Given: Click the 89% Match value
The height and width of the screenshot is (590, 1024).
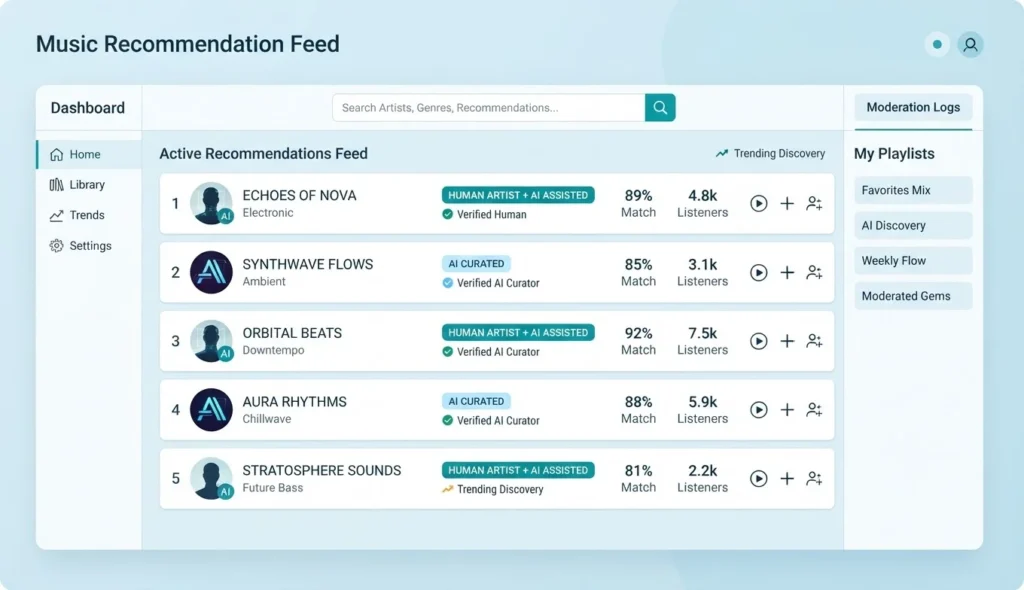Looking at the screenshot, I should [x=638, y=195].
